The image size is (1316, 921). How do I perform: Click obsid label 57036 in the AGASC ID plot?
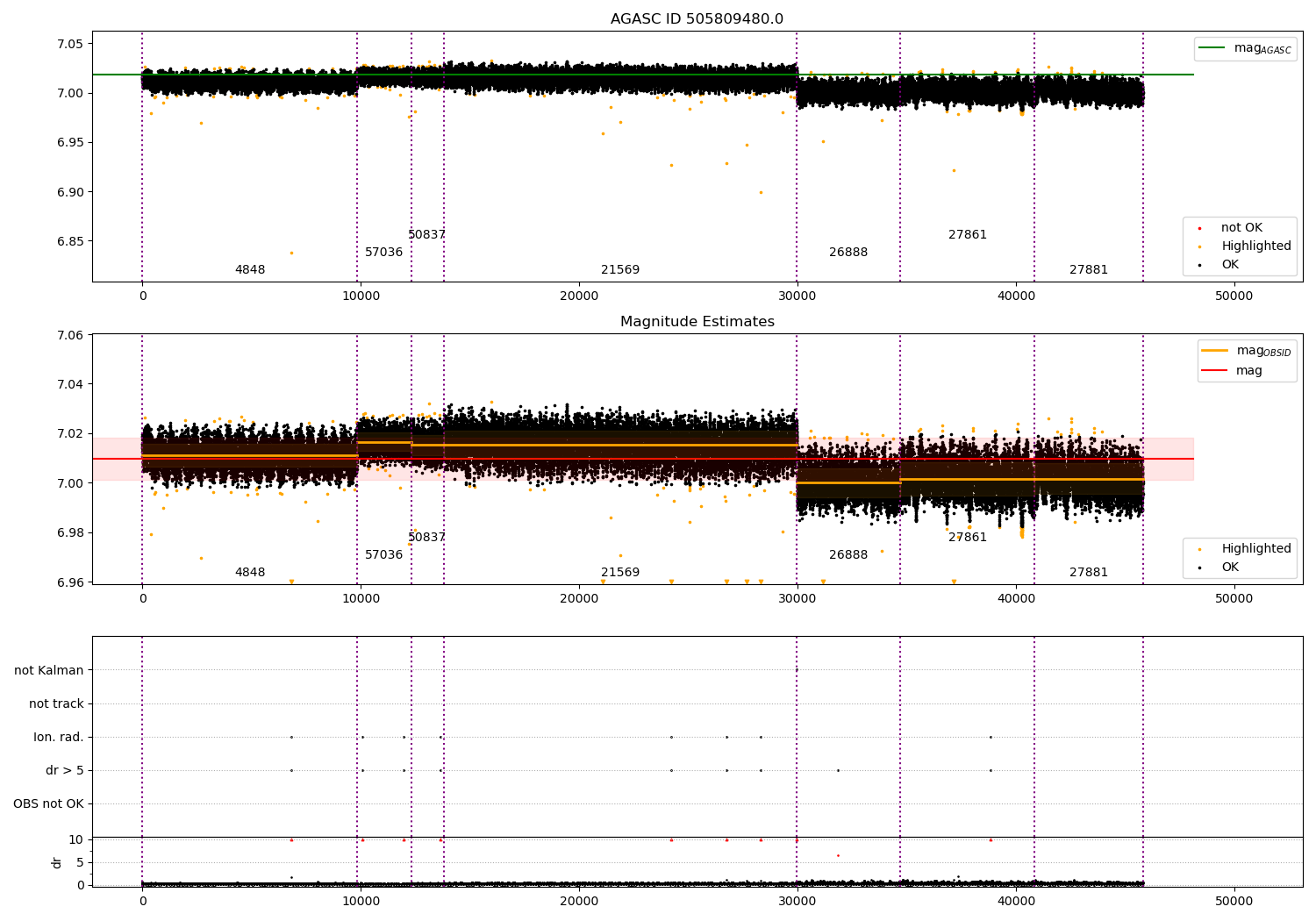pos(384,253)
